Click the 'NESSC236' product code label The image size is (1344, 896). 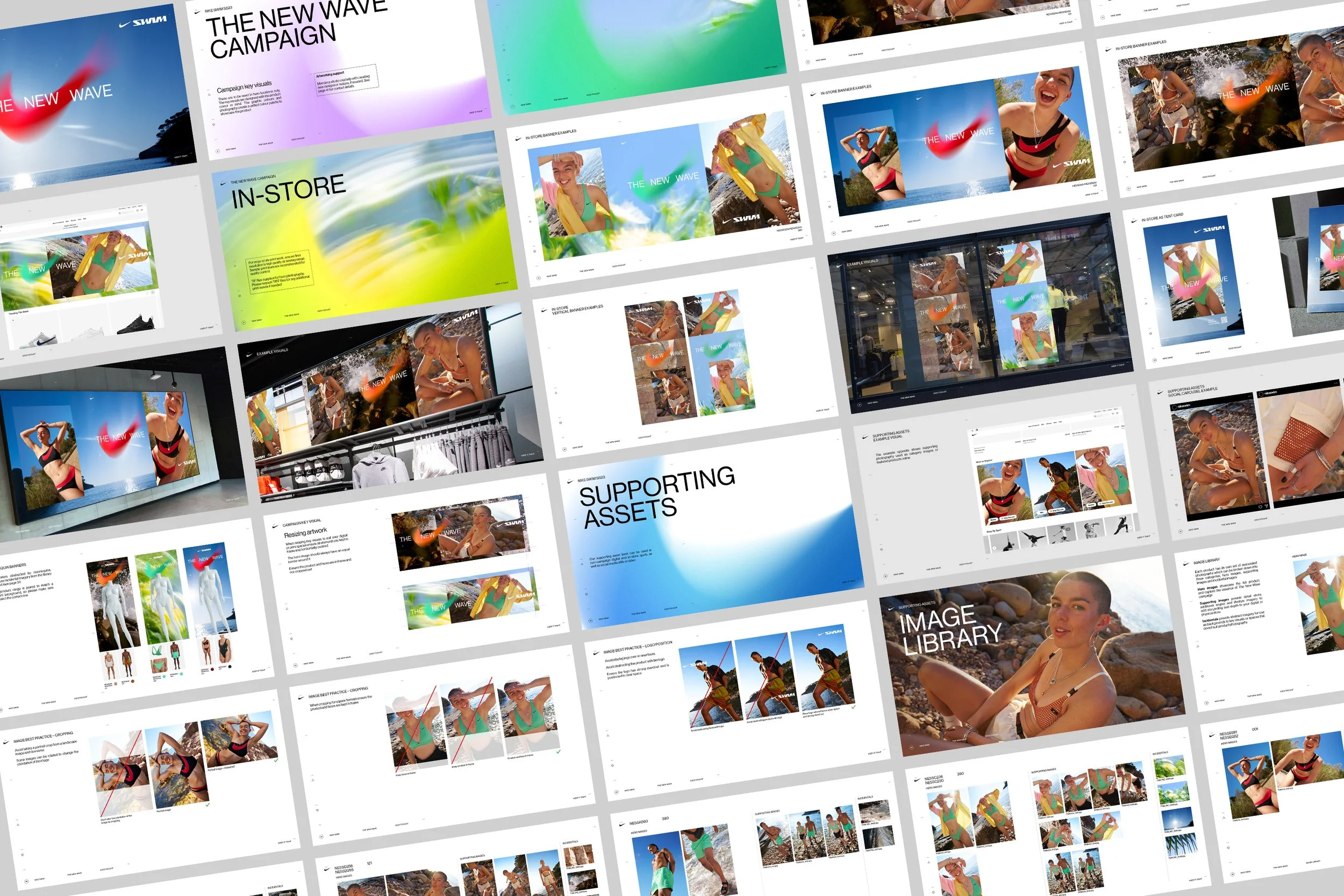pyautogui.click(x=934, y=778)
